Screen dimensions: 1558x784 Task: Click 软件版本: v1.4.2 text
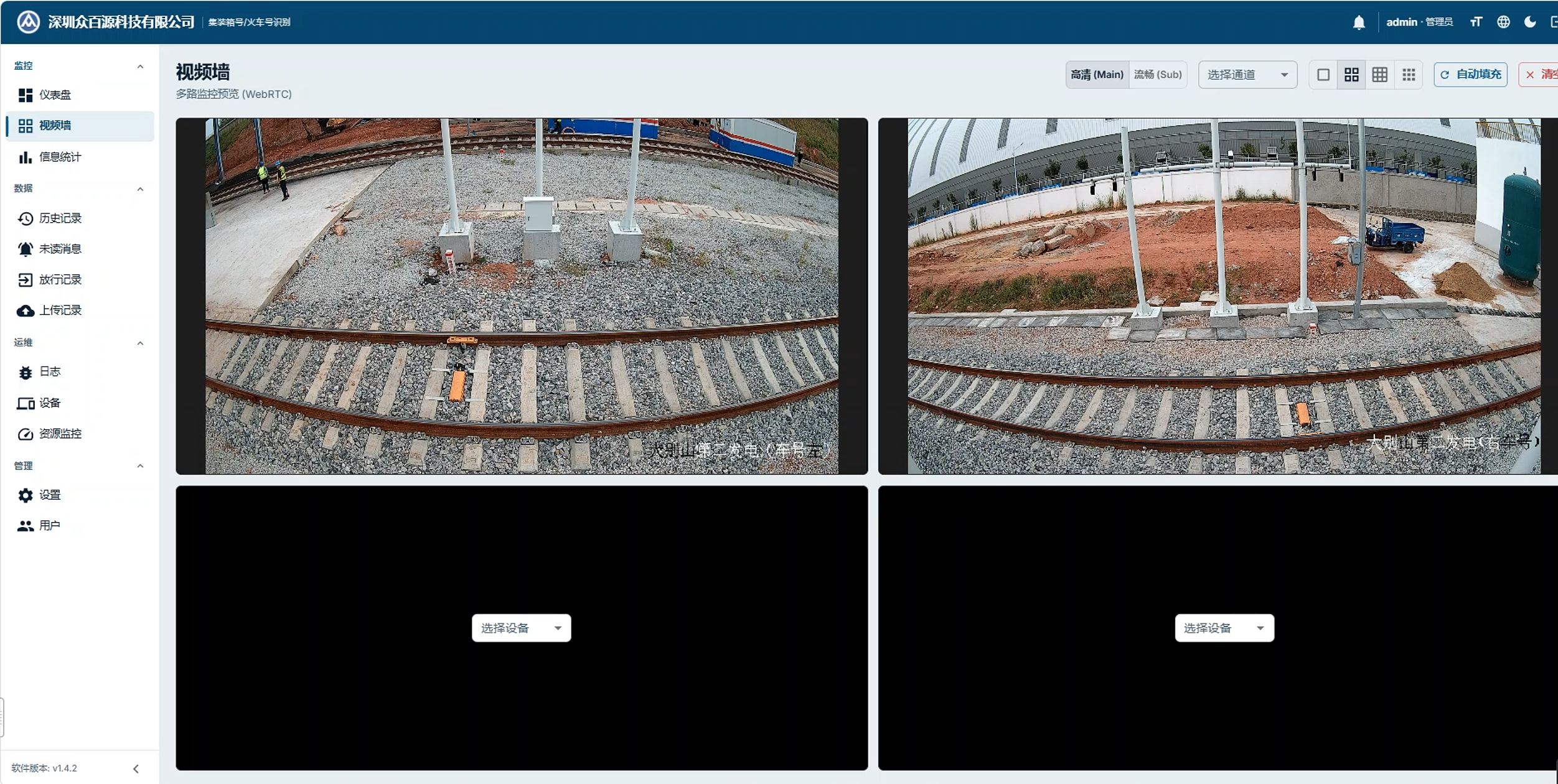(44, 768)
